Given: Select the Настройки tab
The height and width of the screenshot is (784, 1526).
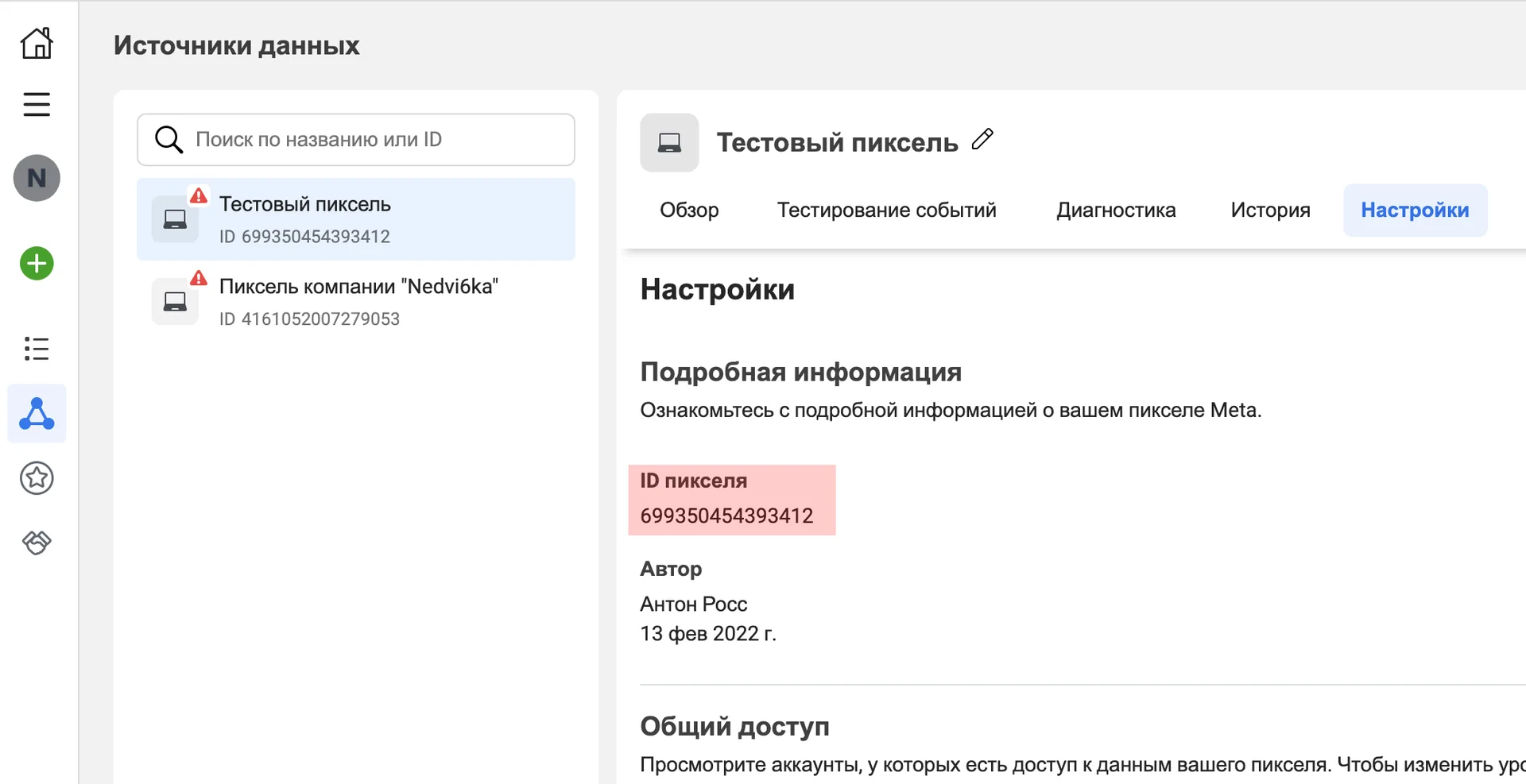Looking at the screenshot, I should coord(1415,210).
